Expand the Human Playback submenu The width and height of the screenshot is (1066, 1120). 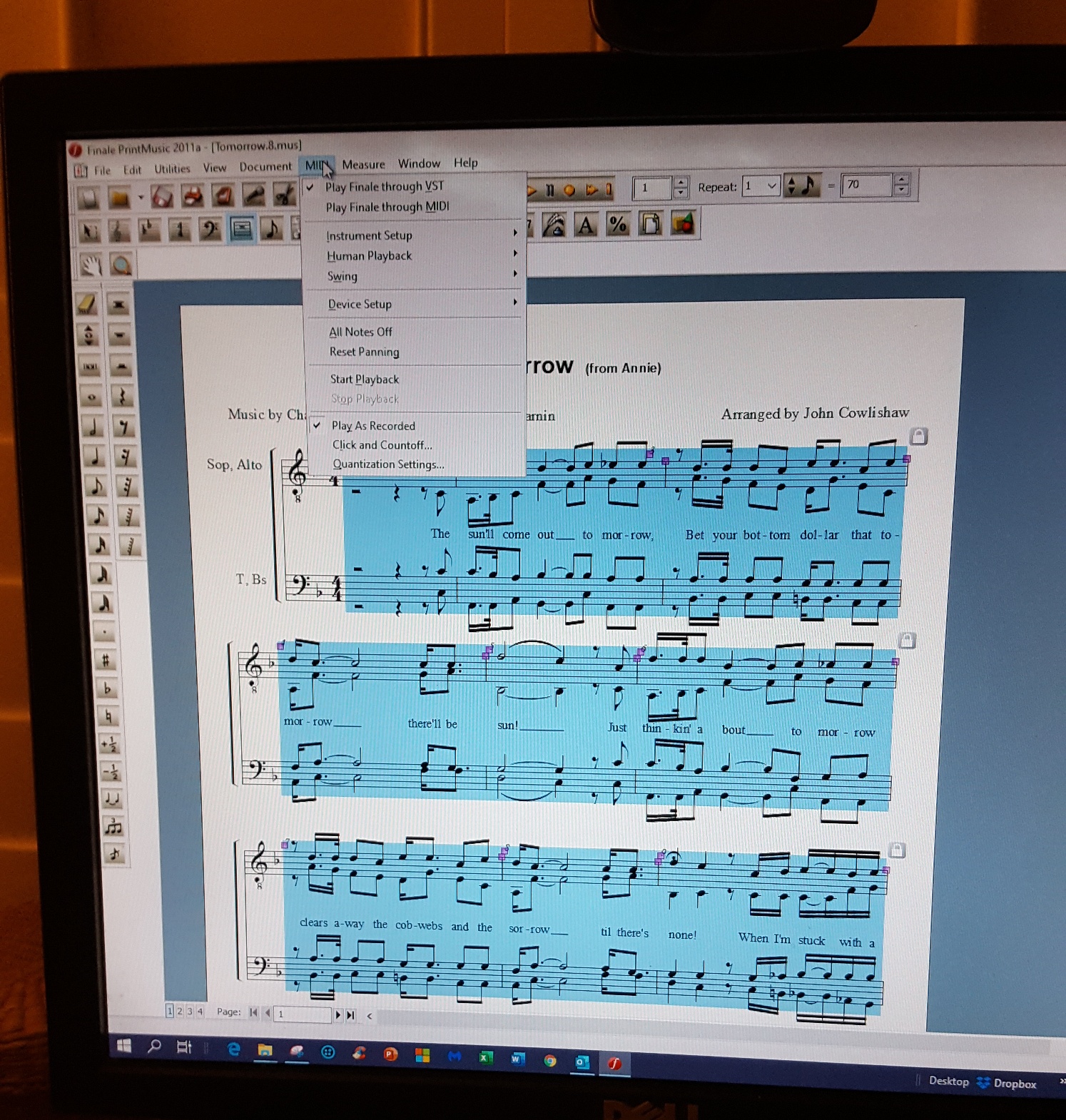[x=369, y=256]
